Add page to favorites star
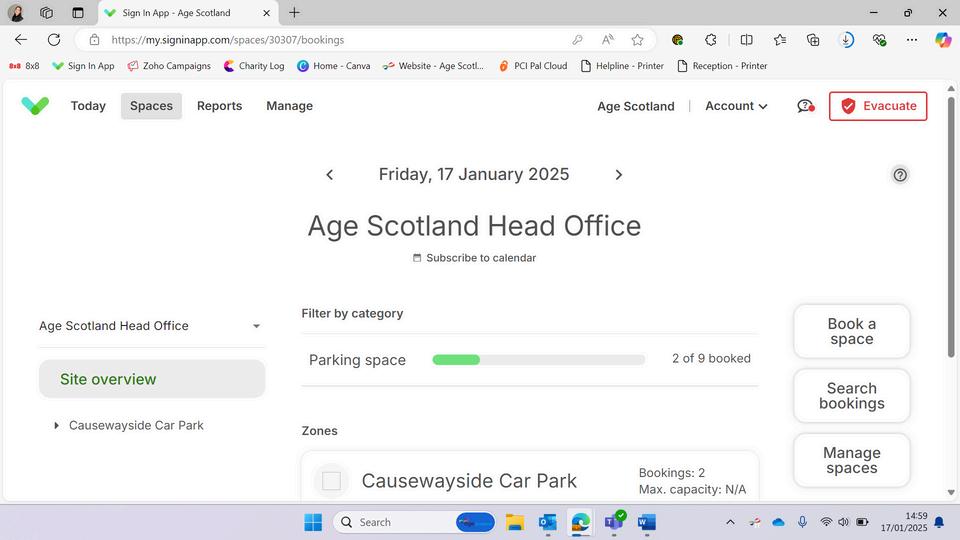 click(637, 40)
